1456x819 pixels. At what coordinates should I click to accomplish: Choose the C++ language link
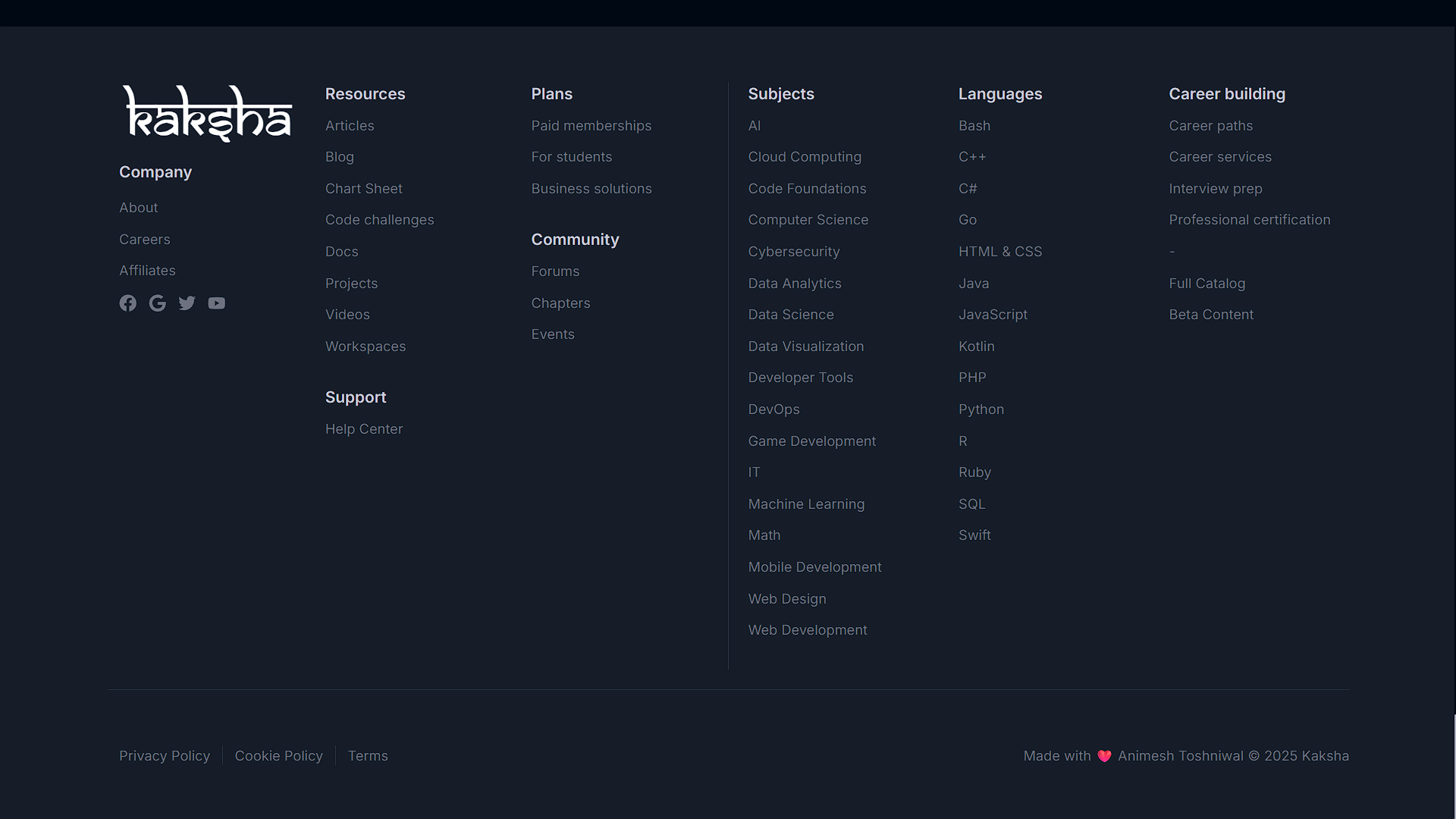coord(972,157)
